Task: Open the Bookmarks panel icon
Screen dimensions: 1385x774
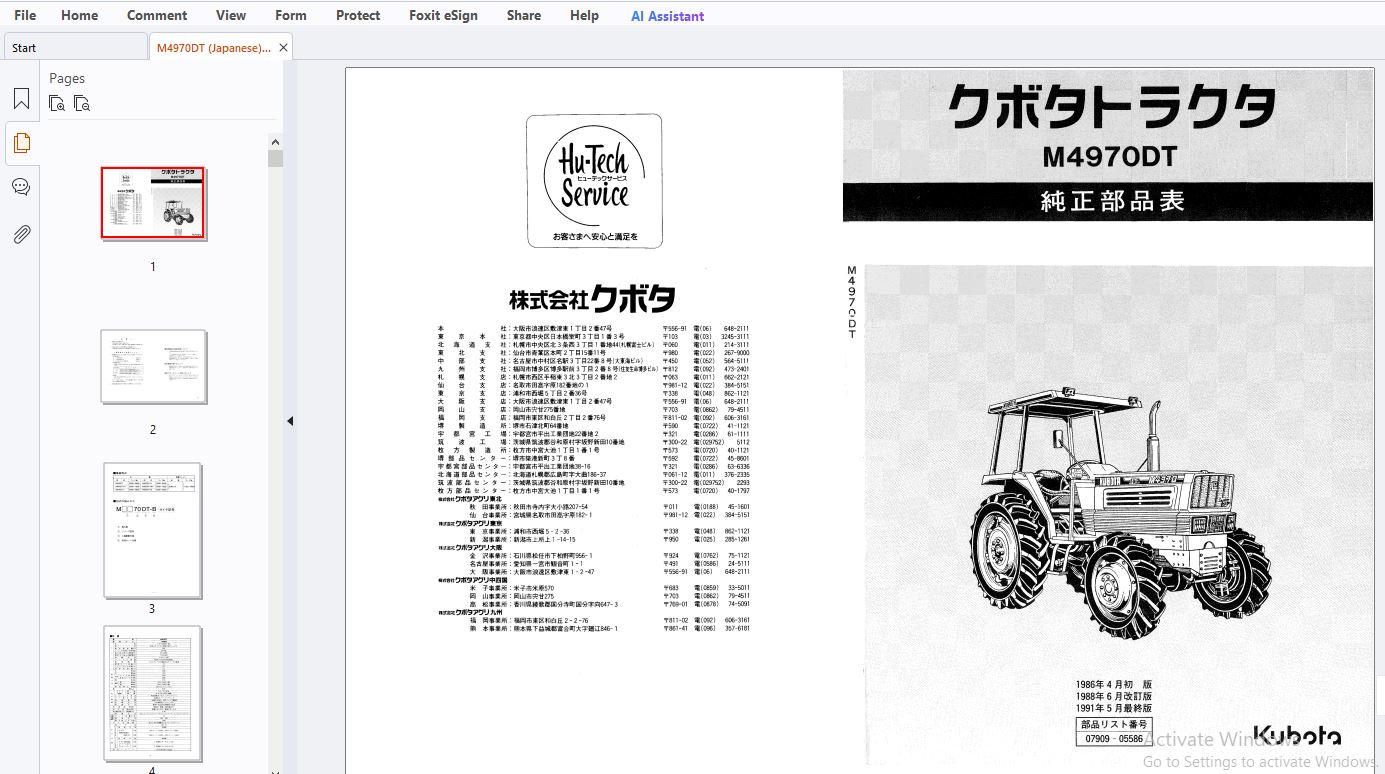Action: tap(21, 99)
